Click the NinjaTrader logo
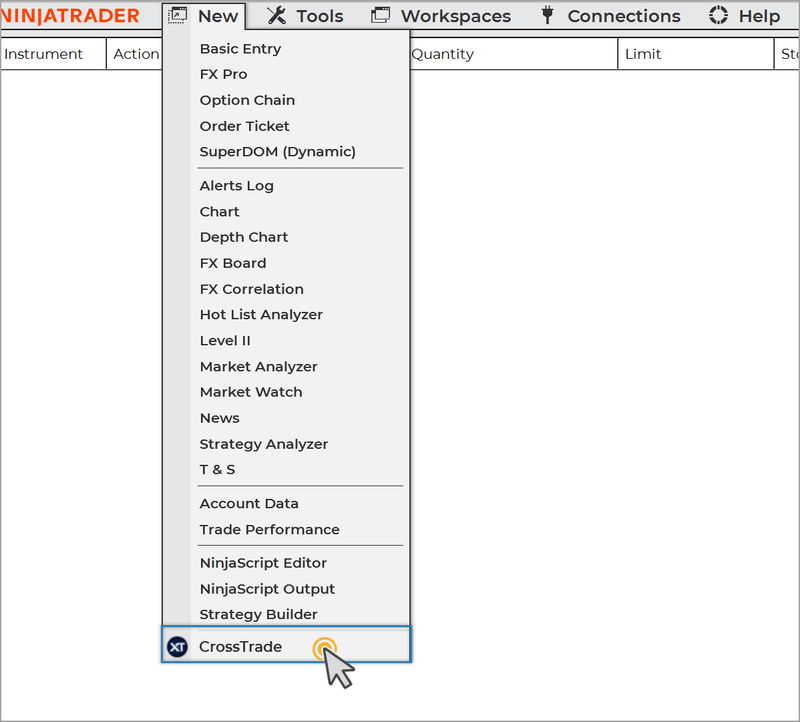 [x=70, y=16]
